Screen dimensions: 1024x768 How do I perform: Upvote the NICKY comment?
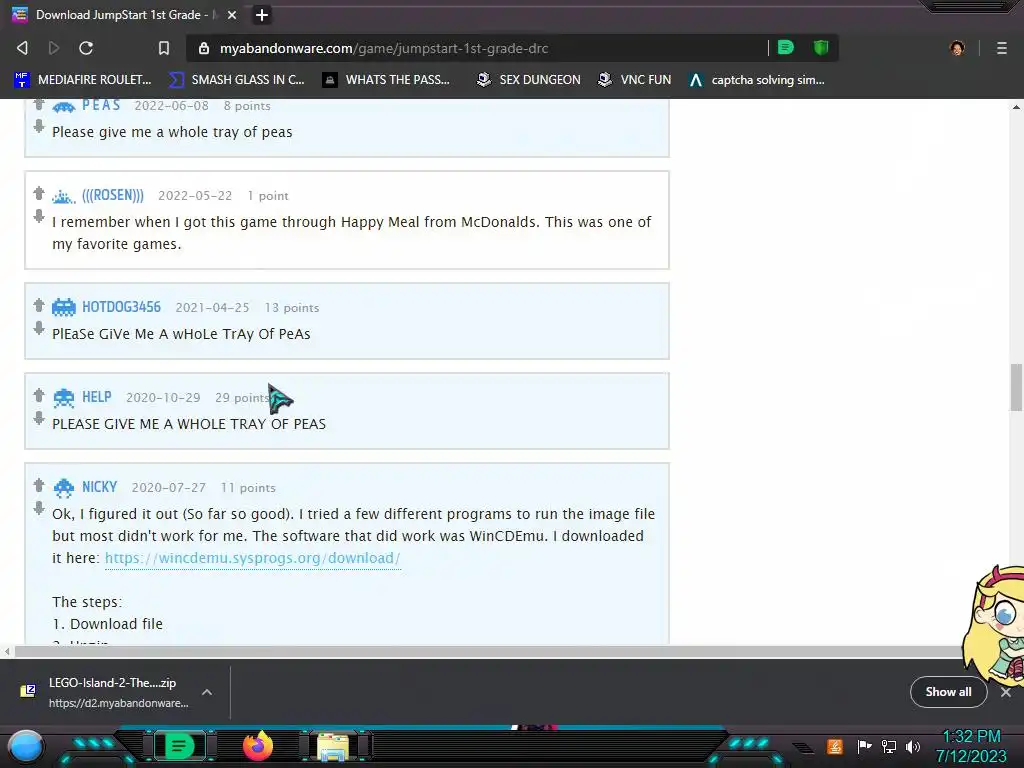click(x=39, y=485)
